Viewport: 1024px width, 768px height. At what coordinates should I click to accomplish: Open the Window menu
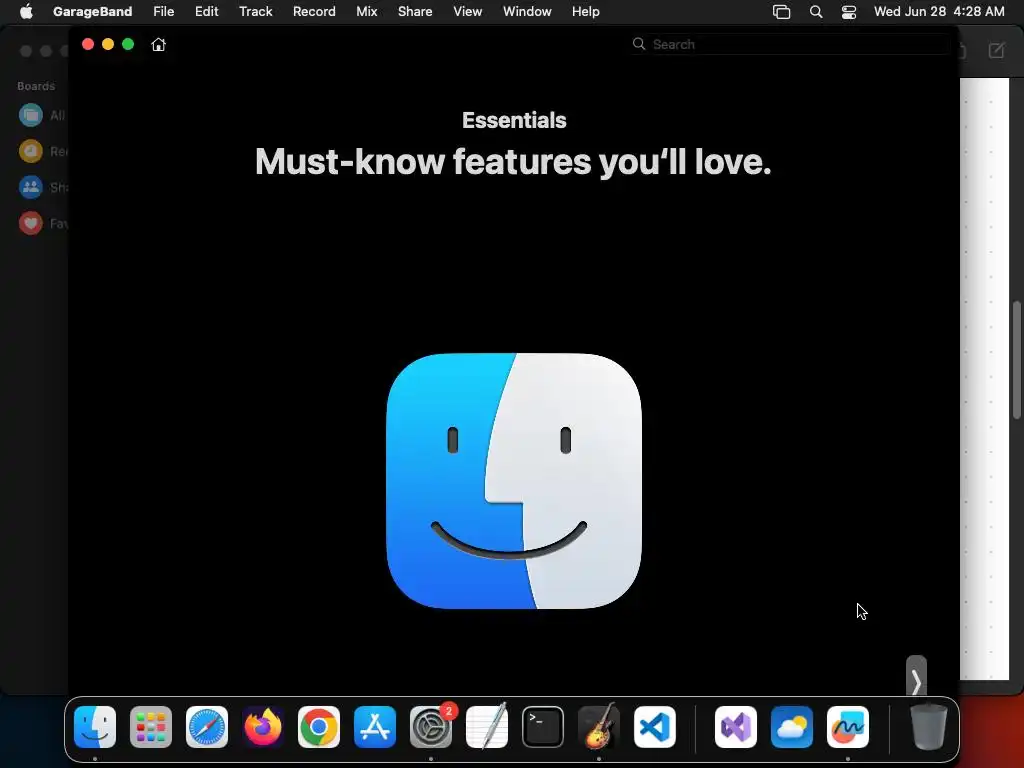(x=527, y=11)
